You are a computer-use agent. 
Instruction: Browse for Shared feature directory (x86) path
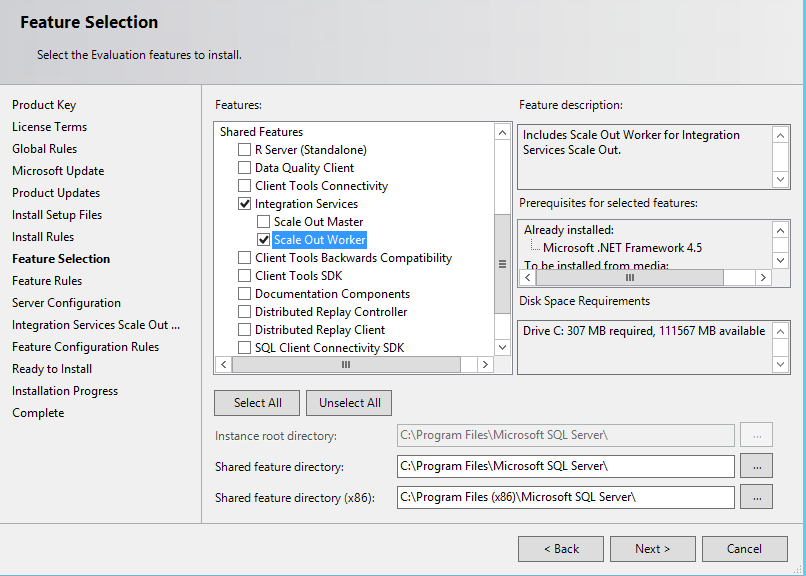coord(757,496)
